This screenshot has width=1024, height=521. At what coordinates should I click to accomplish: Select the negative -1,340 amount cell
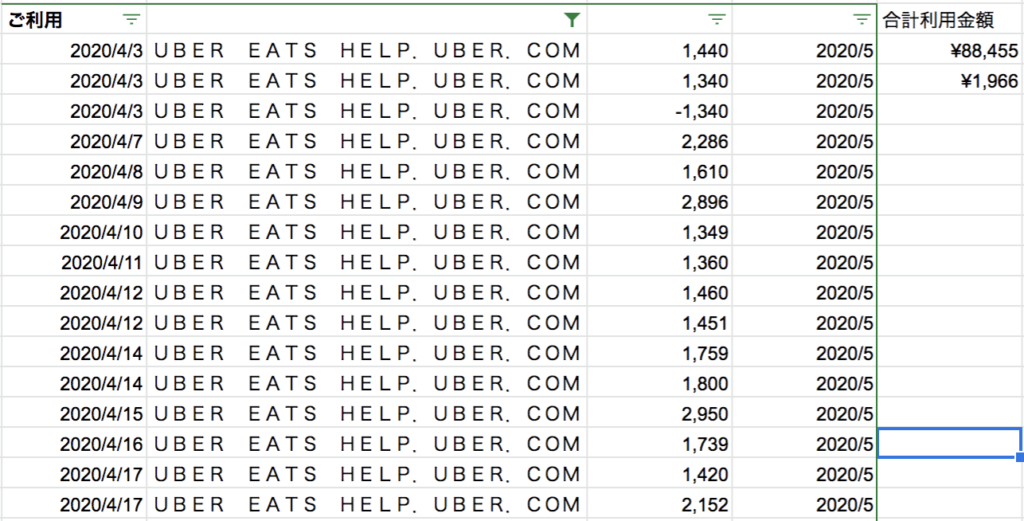pos(701,111)
